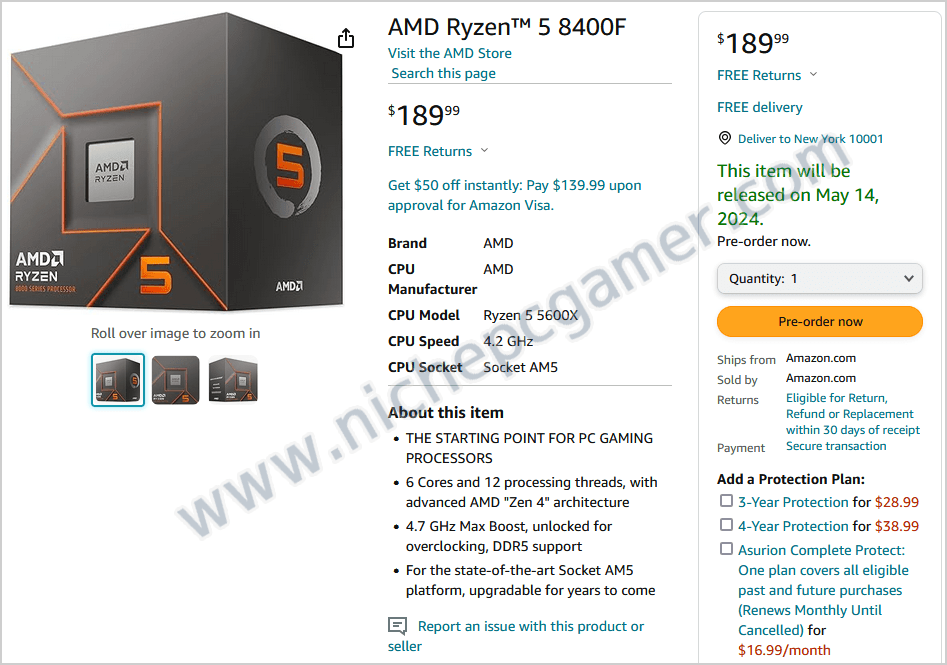Open the Quantity dropdown
947x665 pixels.
click(820, 278)
